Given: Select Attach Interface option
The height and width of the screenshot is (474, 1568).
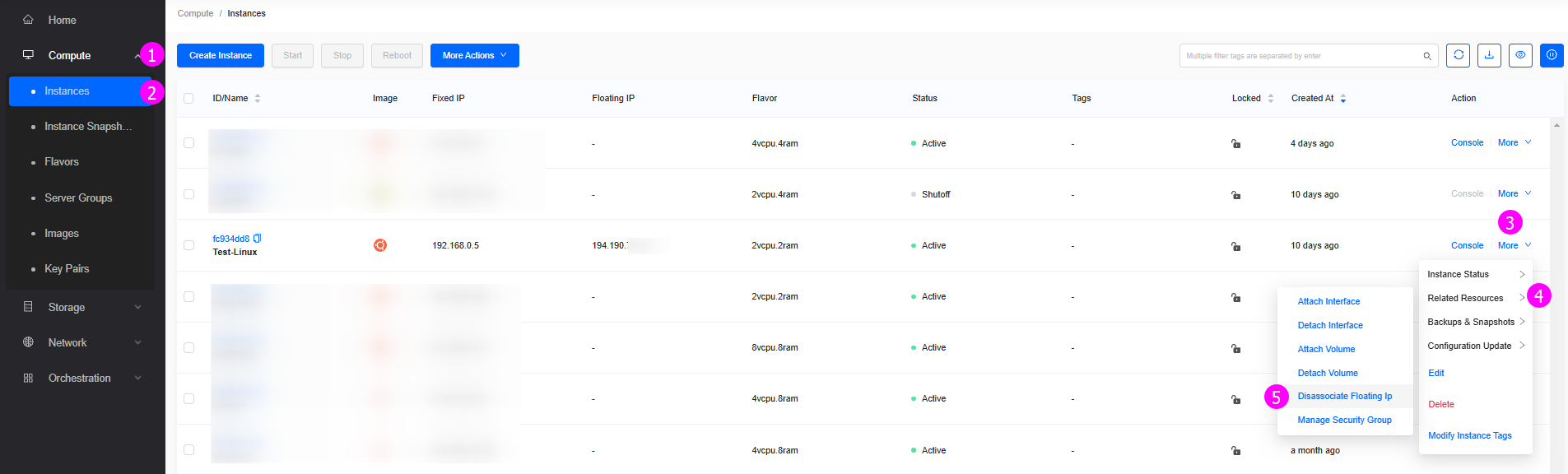Looking at the screenshot, I should coord(1328,301).
